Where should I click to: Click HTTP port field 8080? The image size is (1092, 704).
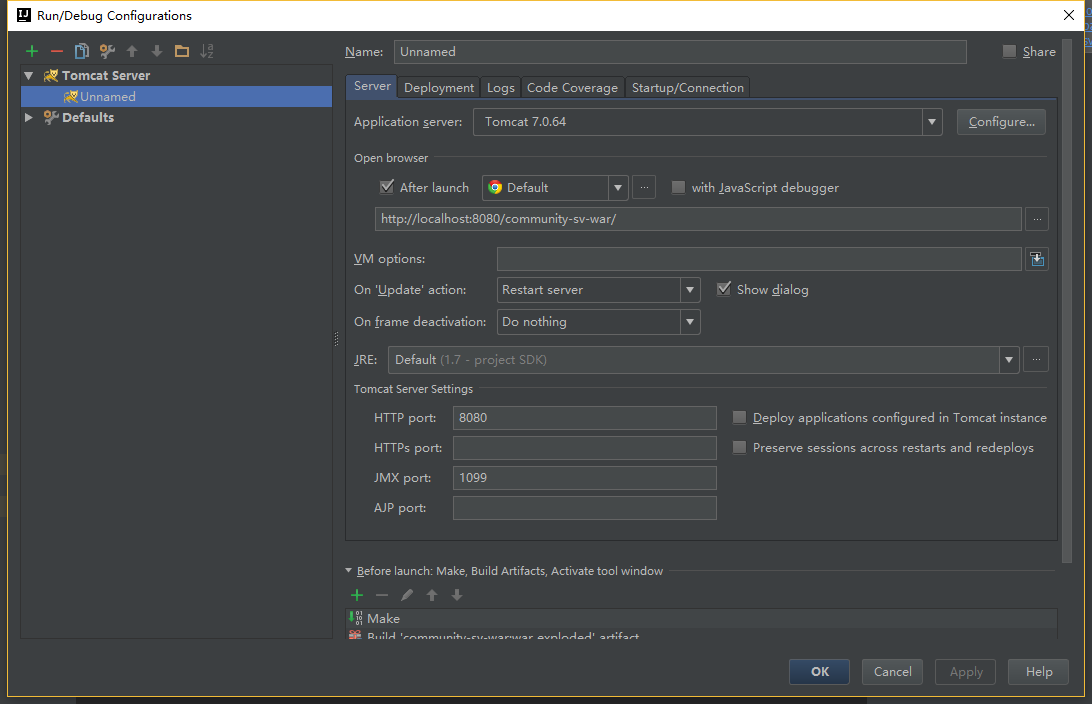coord(585,418)
